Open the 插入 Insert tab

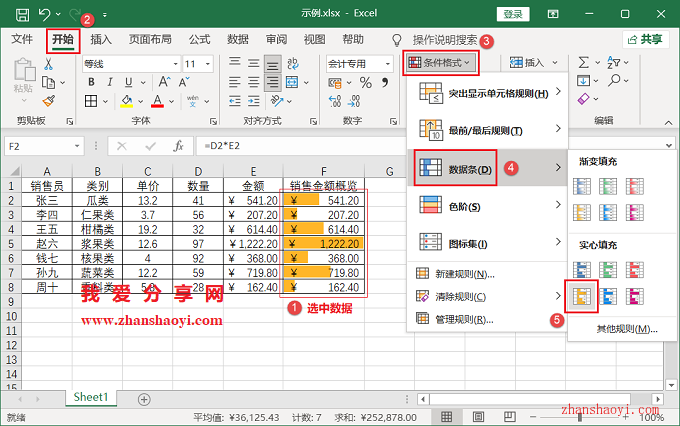(x=101, y=40)
